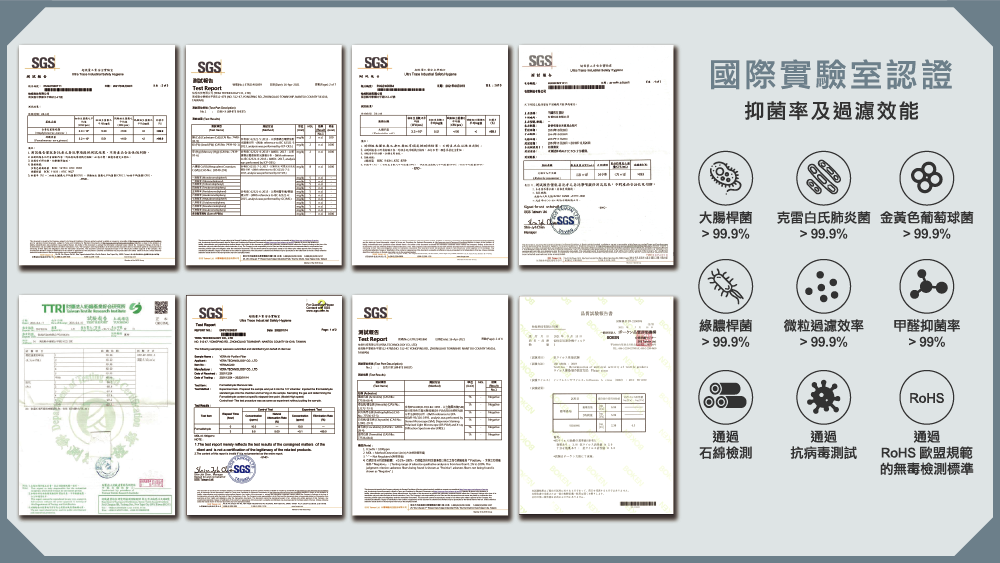This screenshot has height=563, width=1000.
Task: Click the 的無毒檢測標準 text line
Action: (x=927, y=469)
